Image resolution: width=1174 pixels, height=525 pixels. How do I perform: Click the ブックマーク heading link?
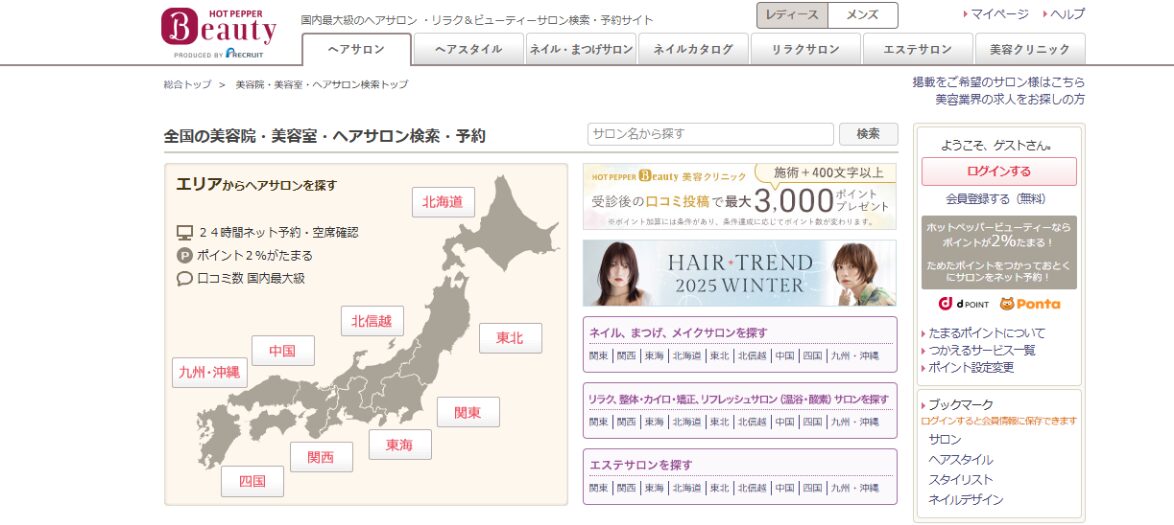click(961, 405)
